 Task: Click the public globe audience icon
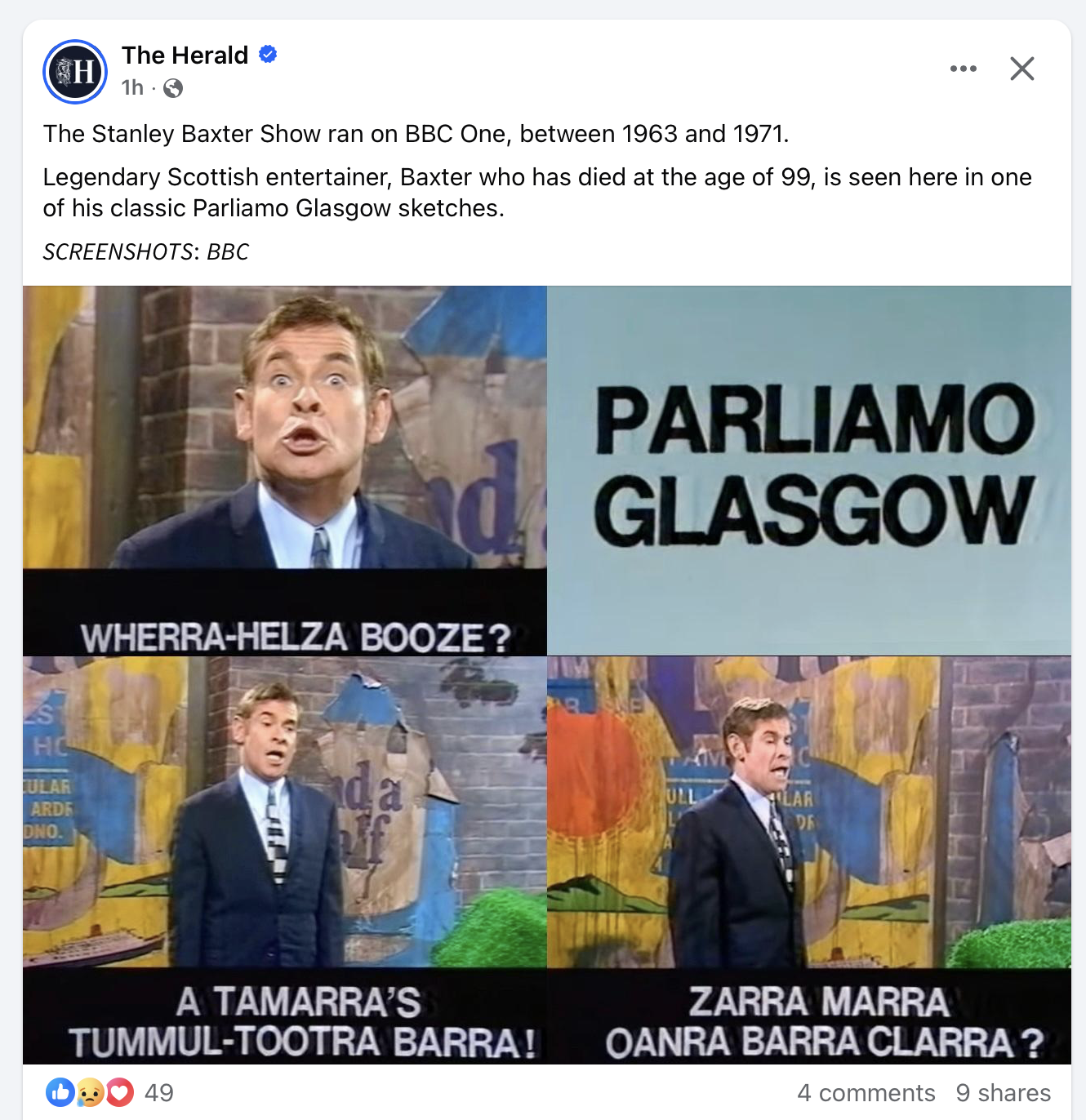(173, 88)
